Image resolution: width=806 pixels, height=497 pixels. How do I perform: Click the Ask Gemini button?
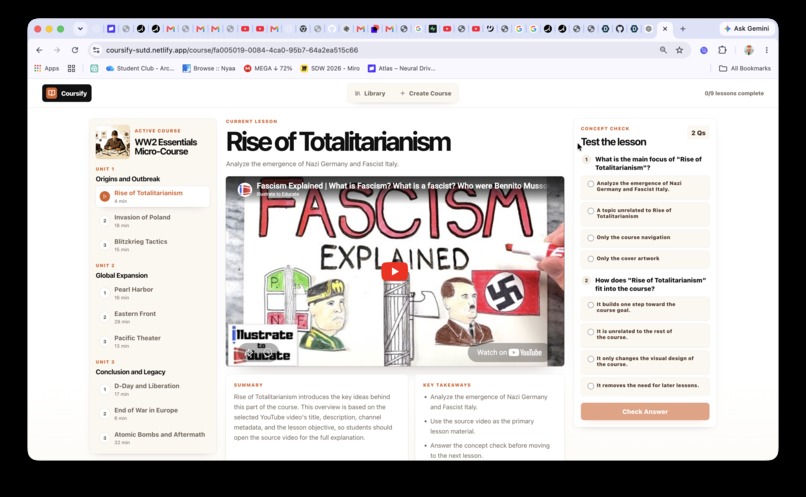click(747, 29)
